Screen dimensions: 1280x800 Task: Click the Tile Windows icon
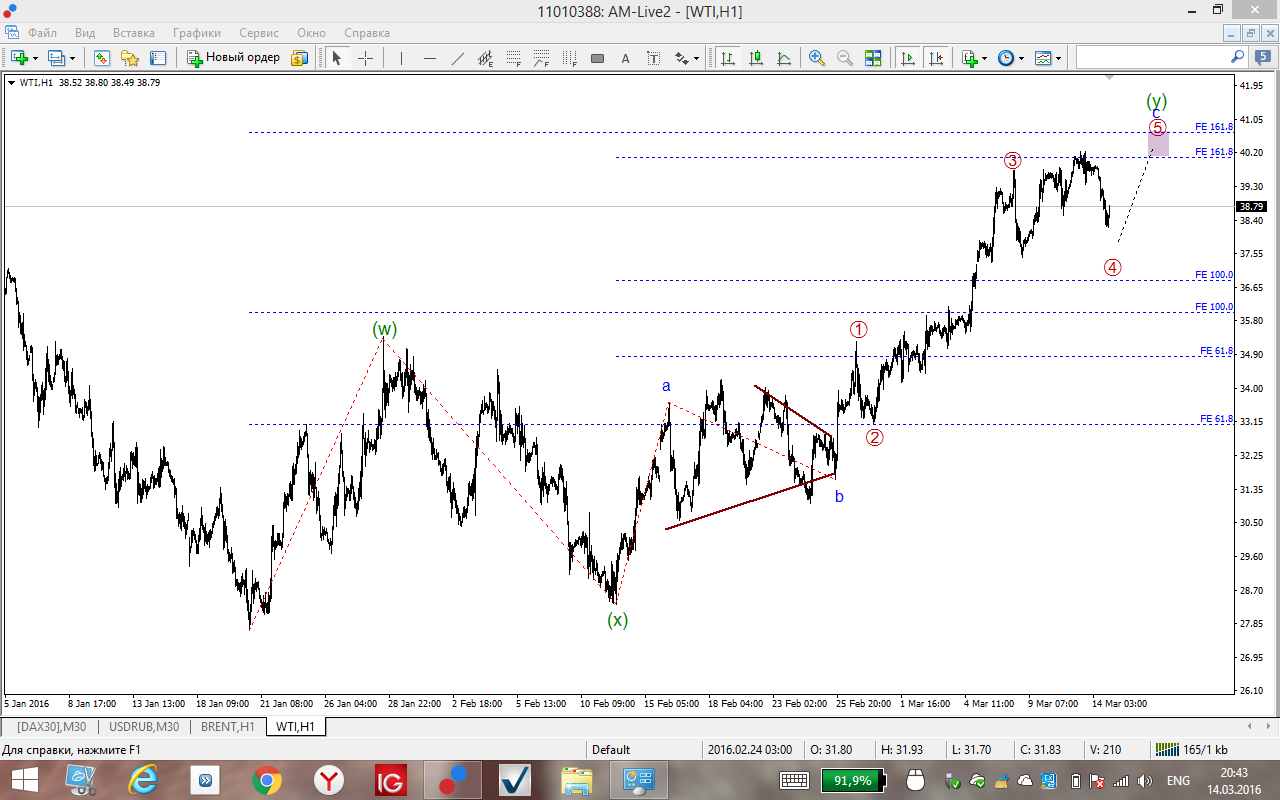(873, 58)
